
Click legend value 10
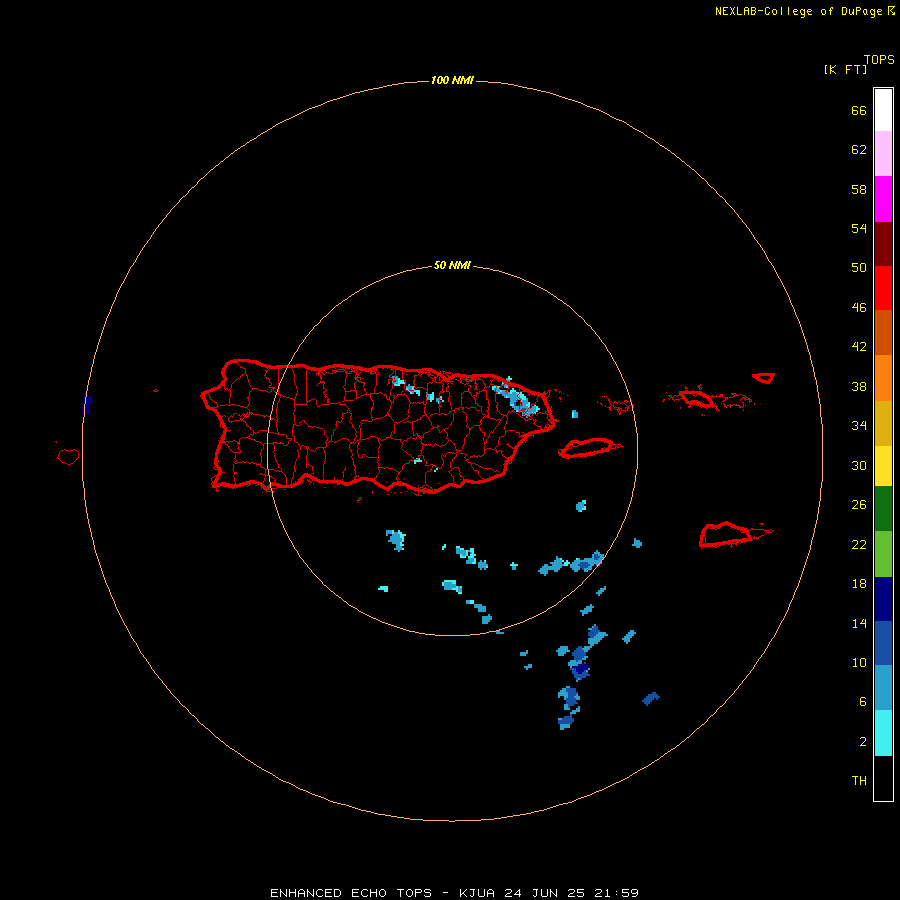click(859, 662)
